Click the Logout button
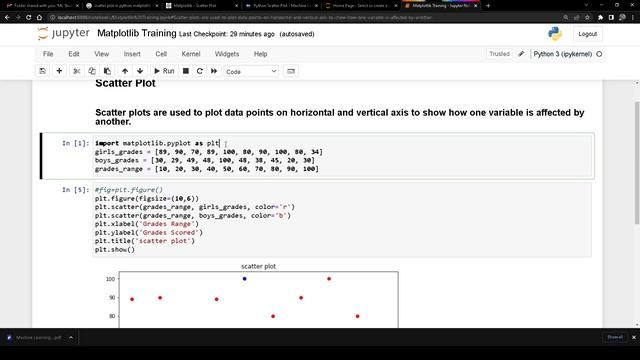 [587, 34]
